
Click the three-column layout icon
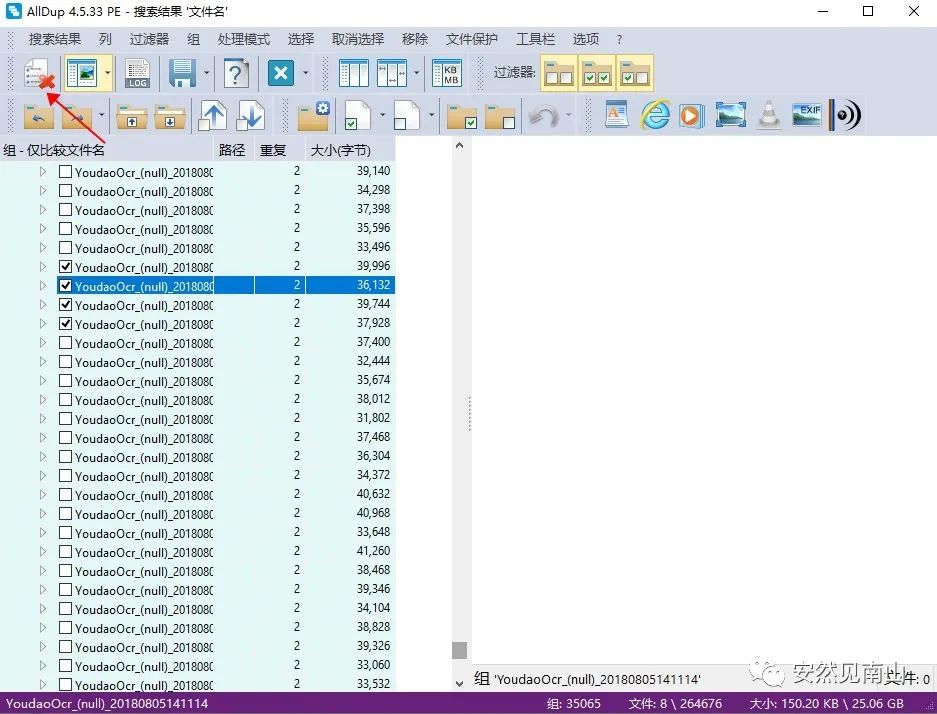coord(354,73)
